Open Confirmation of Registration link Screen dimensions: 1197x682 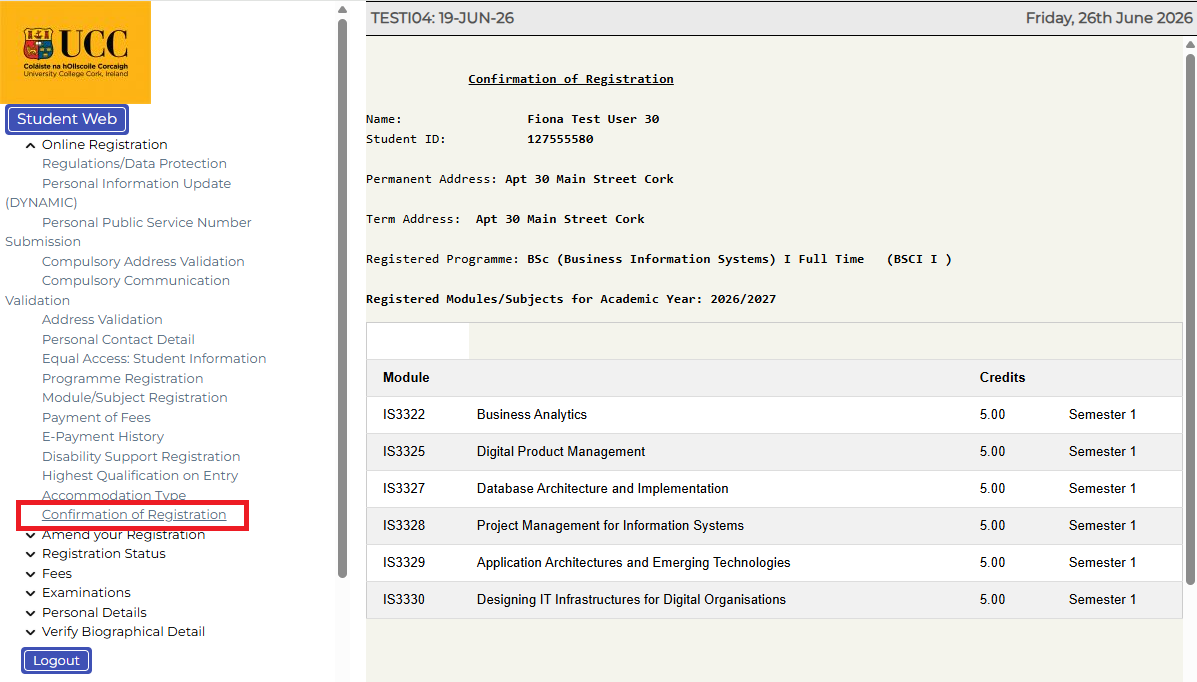tap(134, 515)
